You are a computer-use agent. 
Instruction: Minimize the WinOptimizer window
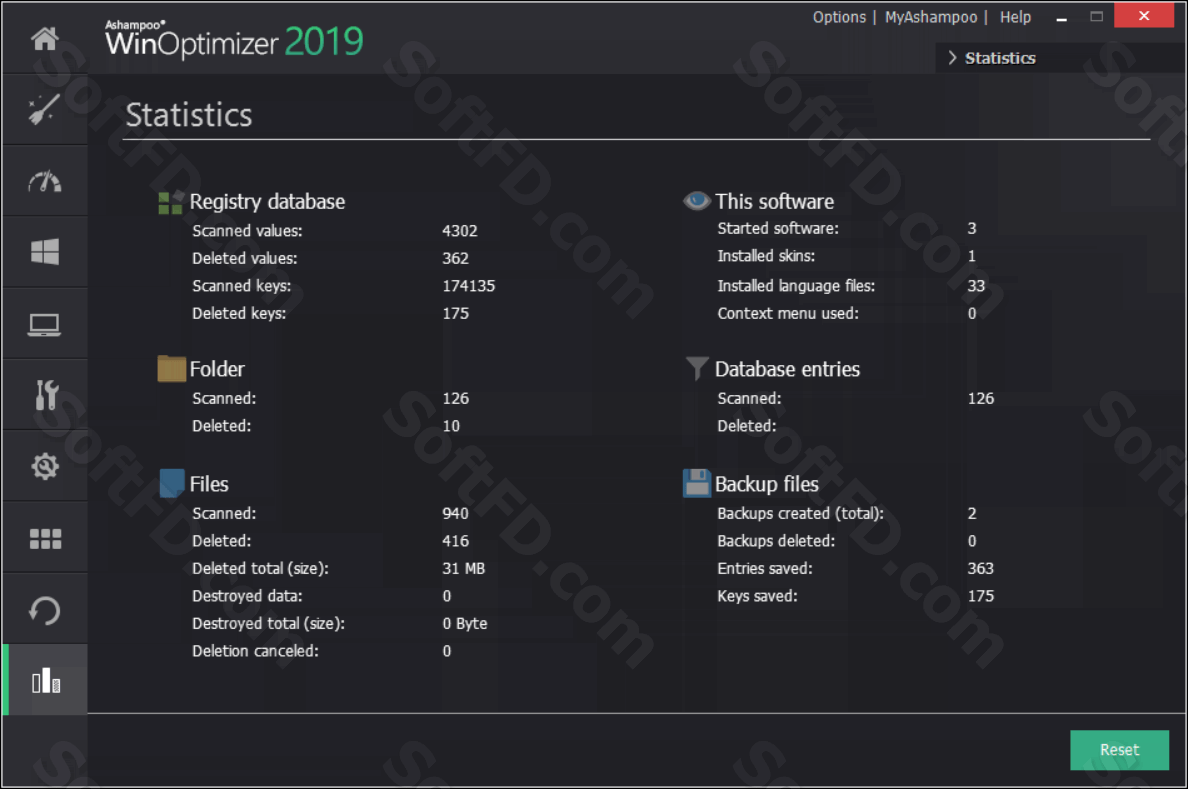[x=1061, y=17]
